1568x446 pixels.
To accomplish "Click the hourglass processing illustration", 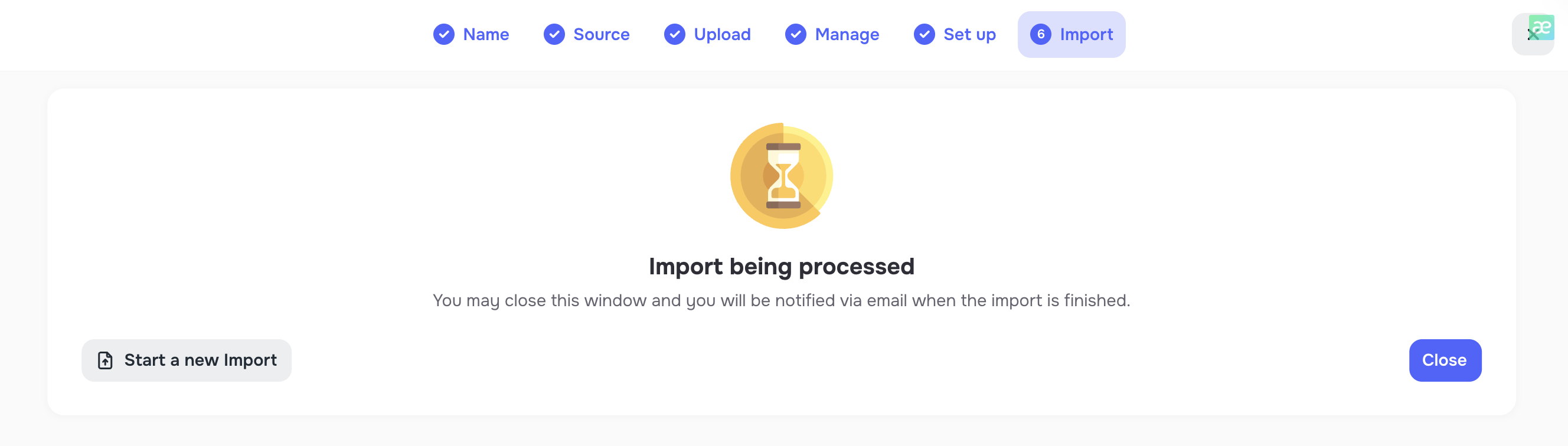I will 781,175.
